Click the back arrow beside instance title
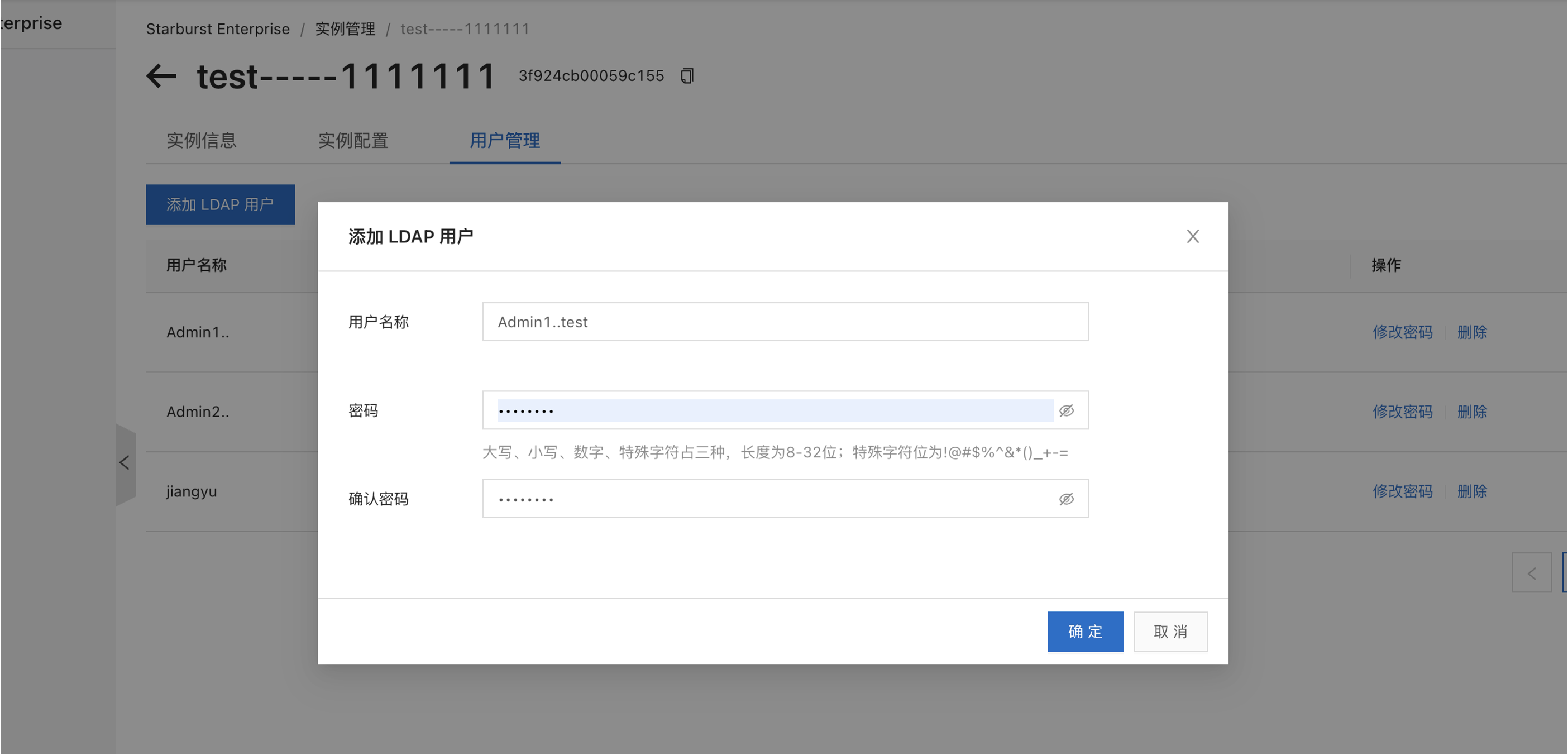1568x755 pixels. [x=161, y=77]
